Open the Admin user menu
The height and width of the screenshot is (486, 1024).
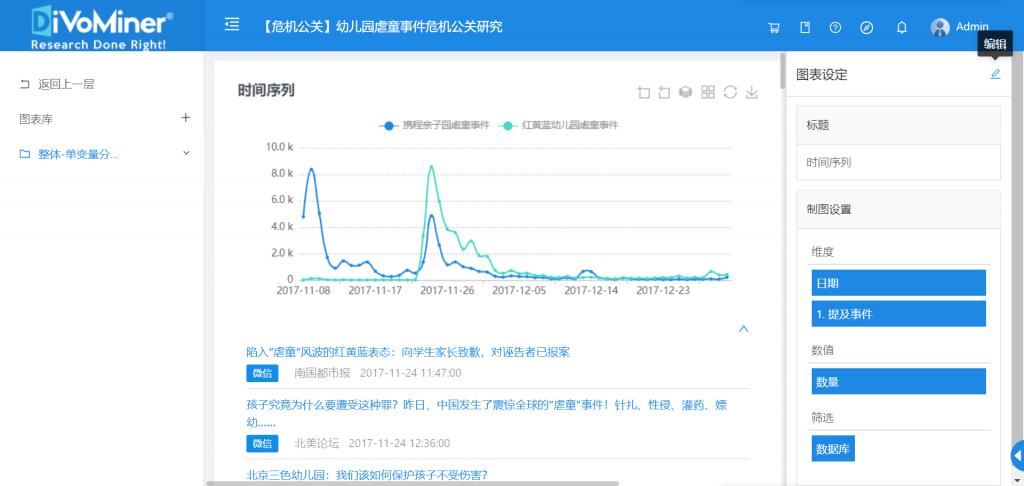[x=959, y=27]
